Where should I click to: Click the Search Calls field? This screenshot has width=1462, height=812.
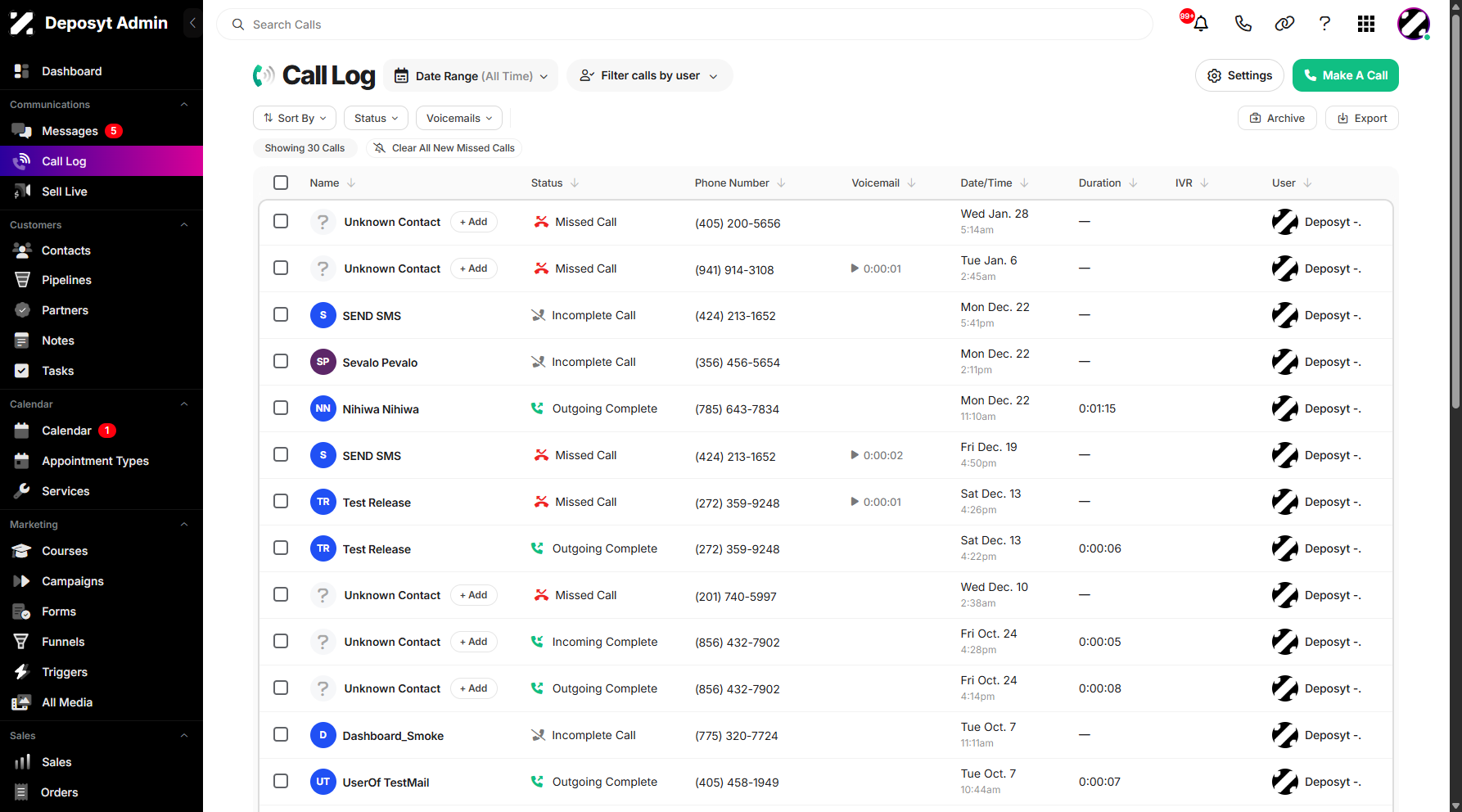[x=684, y=25]
